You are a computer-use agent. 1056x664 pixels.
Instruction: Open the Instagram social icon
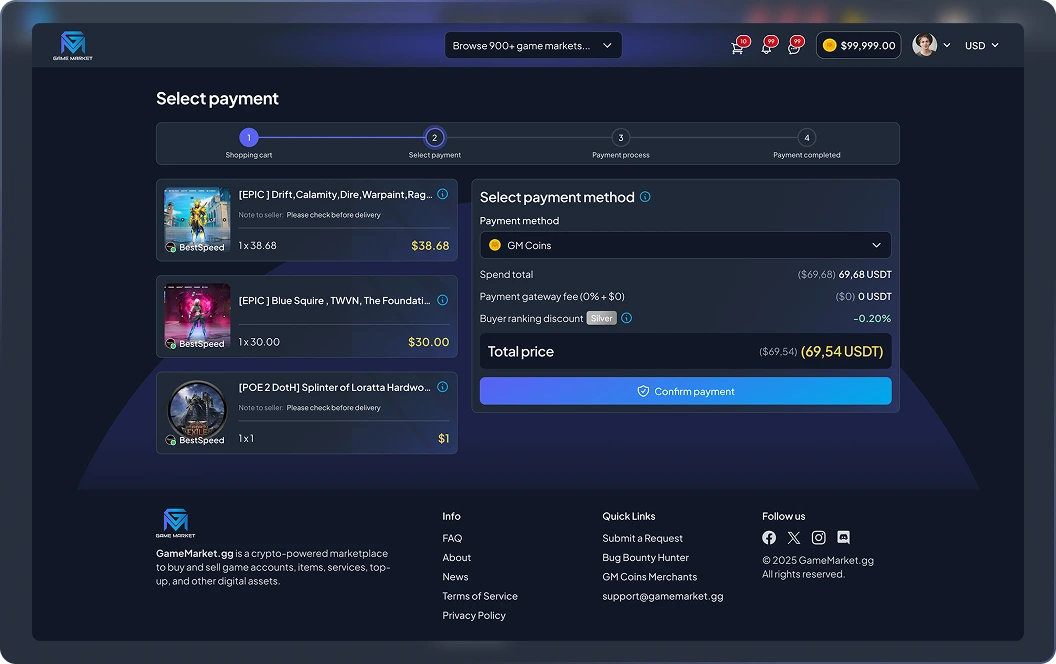click(819, 537)
